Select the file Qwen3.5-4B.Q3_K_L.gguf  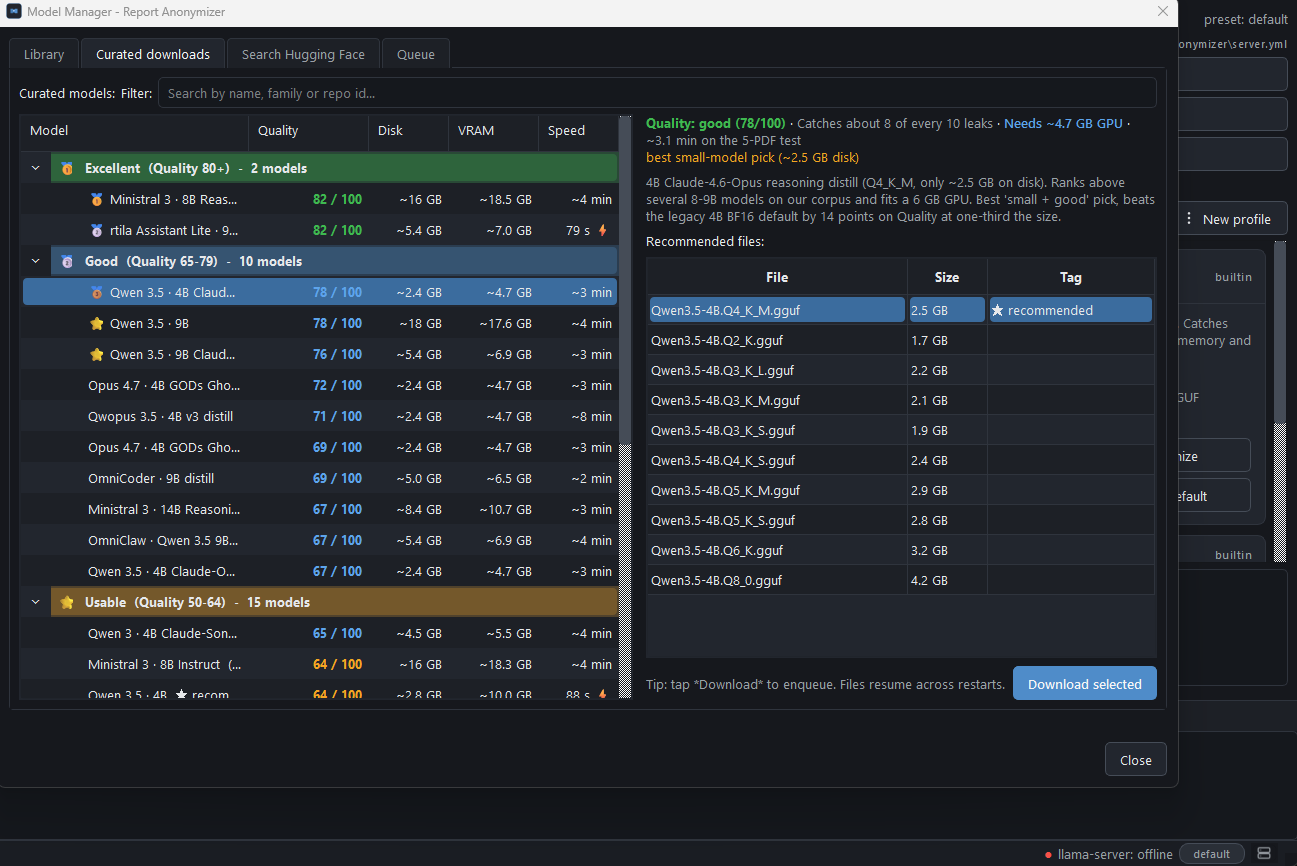point(777,370)
